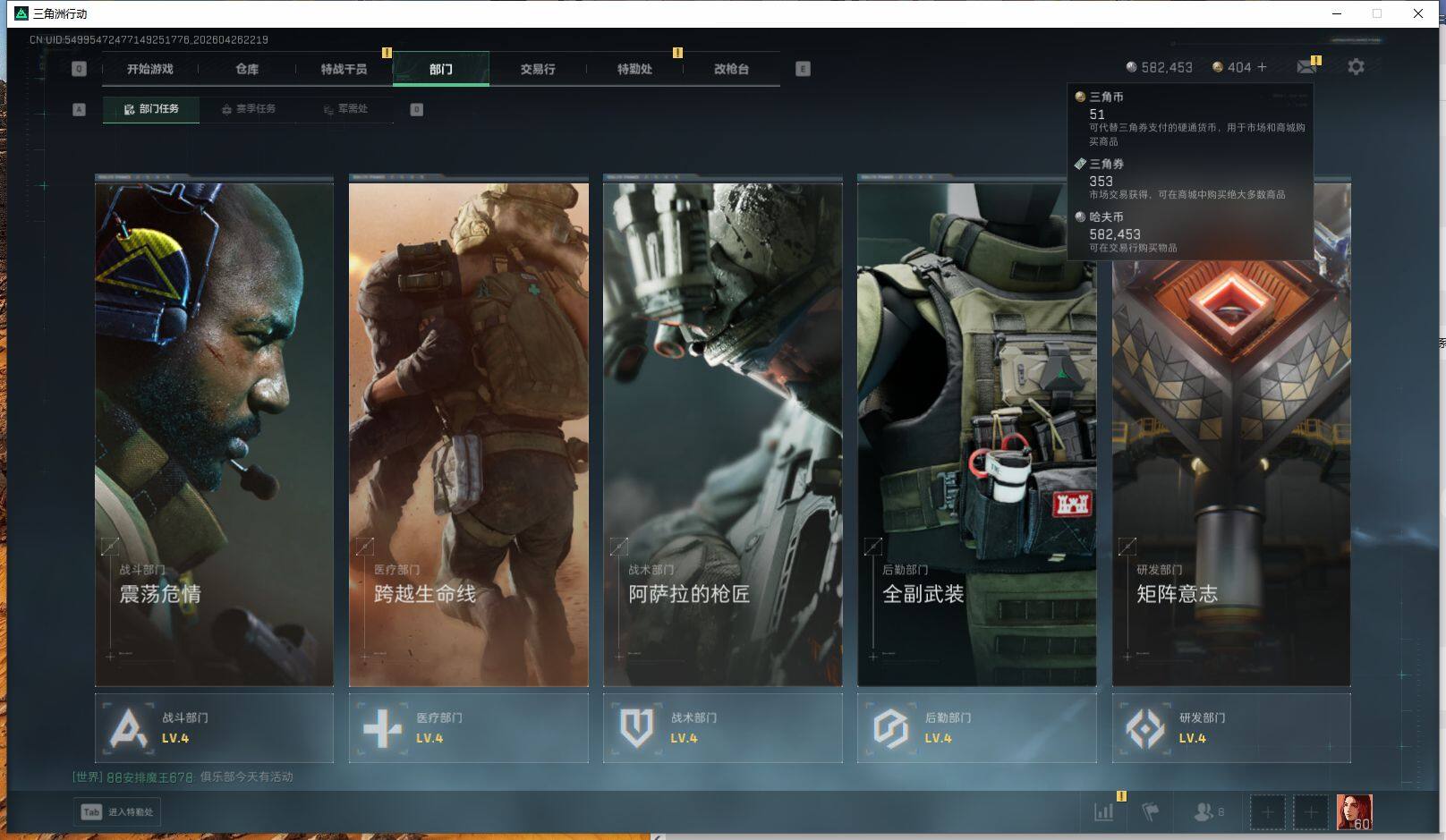The width and height of the screenshot is (1446, 840).
Task: Click the plus icon to add currency
Action: (1262, 67)
